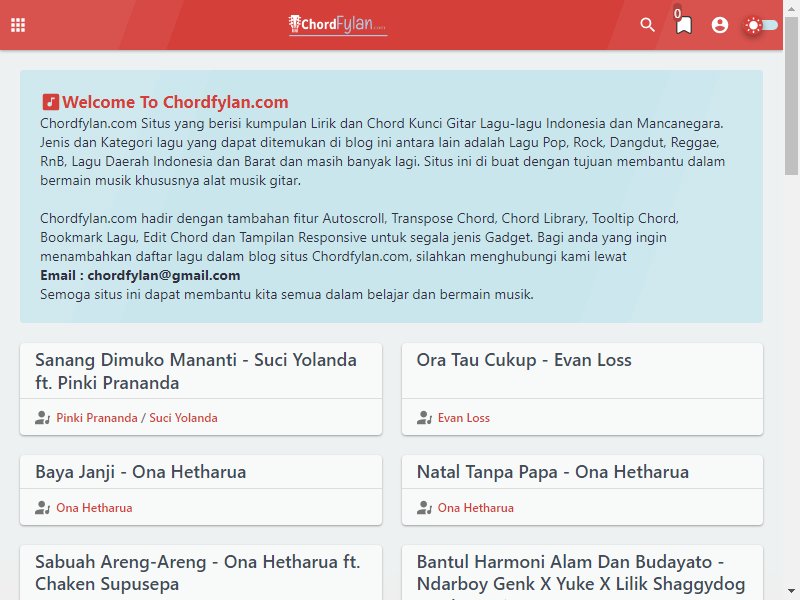The height and width of the screenshot is (600, 800).
Task: Toggle the light/dark mode switch
Action: tap(761, 25)
